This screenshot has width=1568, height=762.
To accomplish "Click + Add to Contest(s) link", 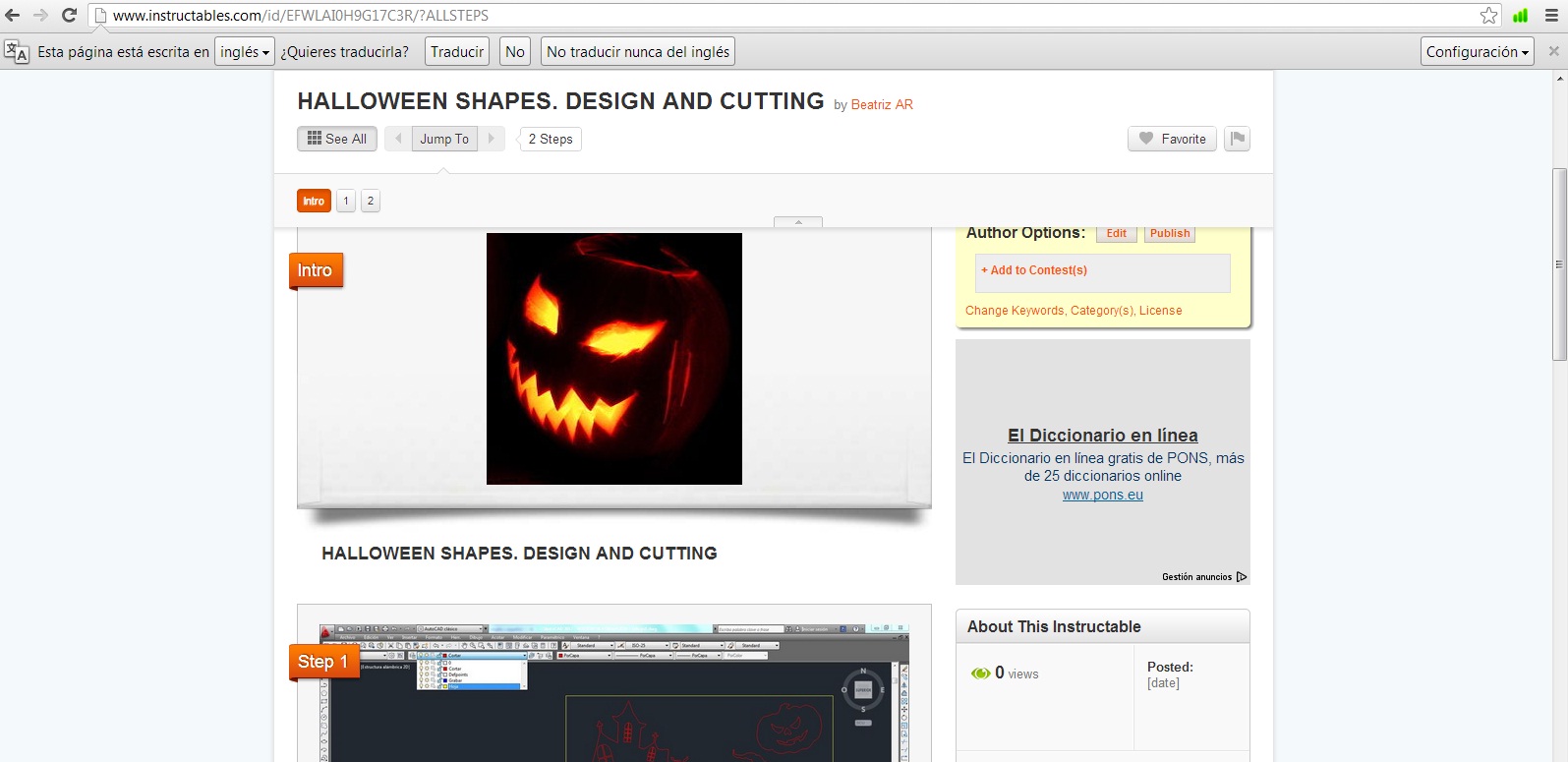I will tap(1034, 270).
